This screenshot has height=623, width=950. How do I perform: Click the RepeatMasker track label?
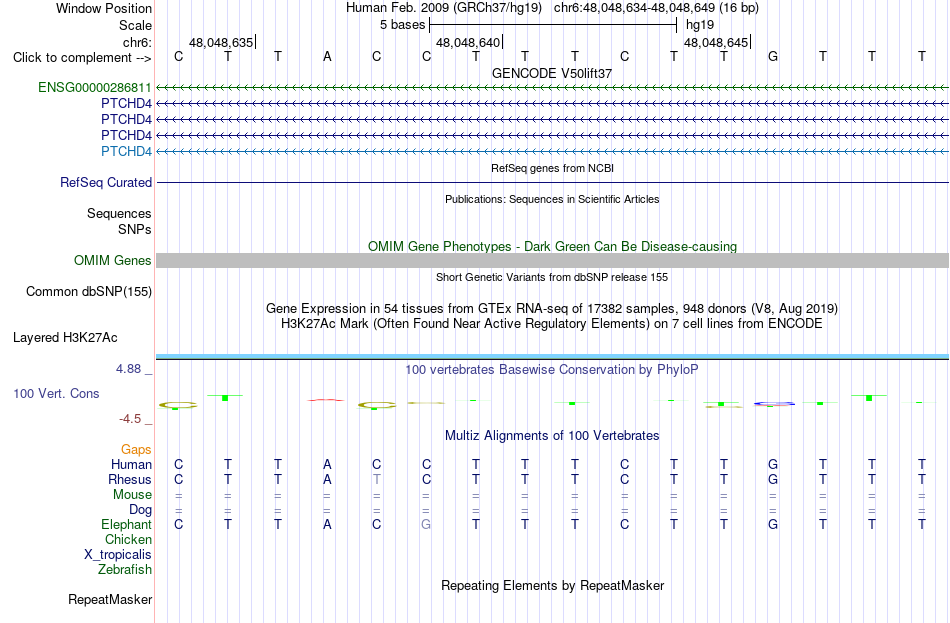click(110, 599)
